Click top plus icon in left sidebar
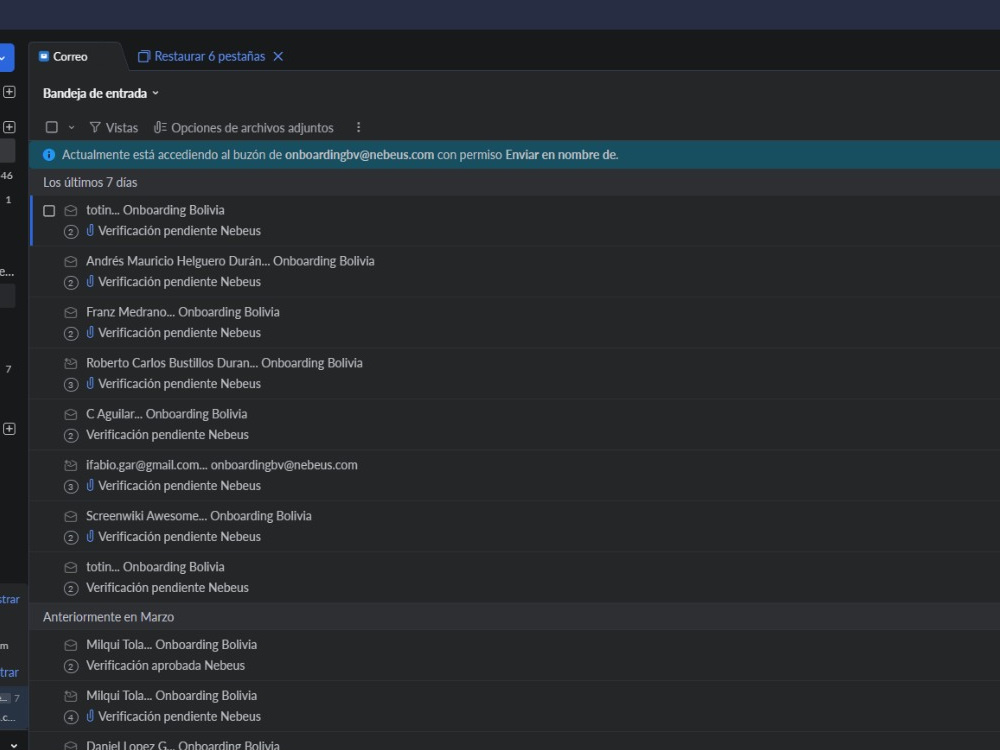Screen dimensions: 1000x750 (x=9, y=92)
